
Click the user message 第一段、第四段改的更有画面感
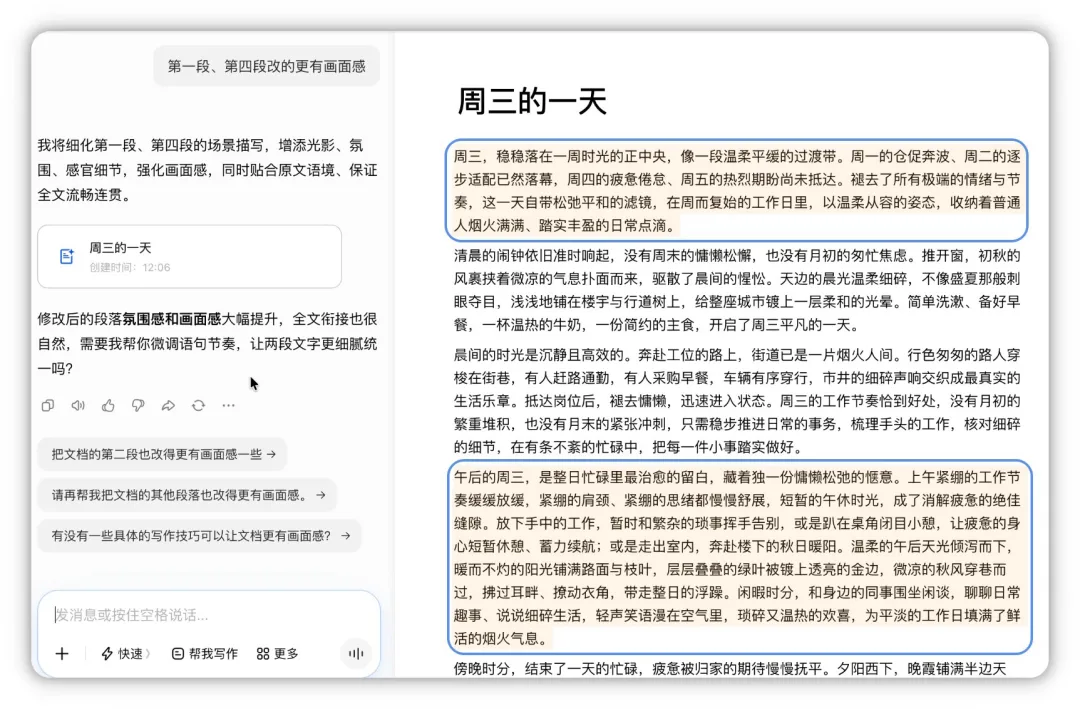point(267,66)
